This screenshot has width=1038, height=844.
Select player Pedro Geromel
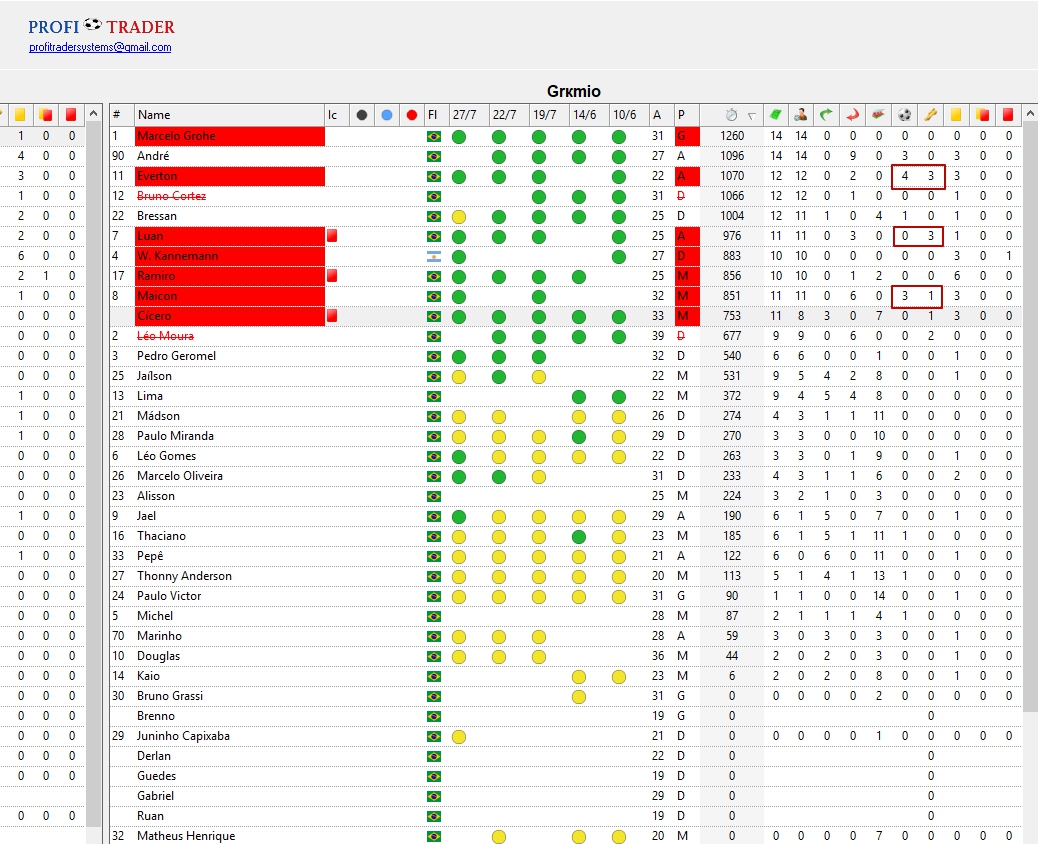coord(177,355)
